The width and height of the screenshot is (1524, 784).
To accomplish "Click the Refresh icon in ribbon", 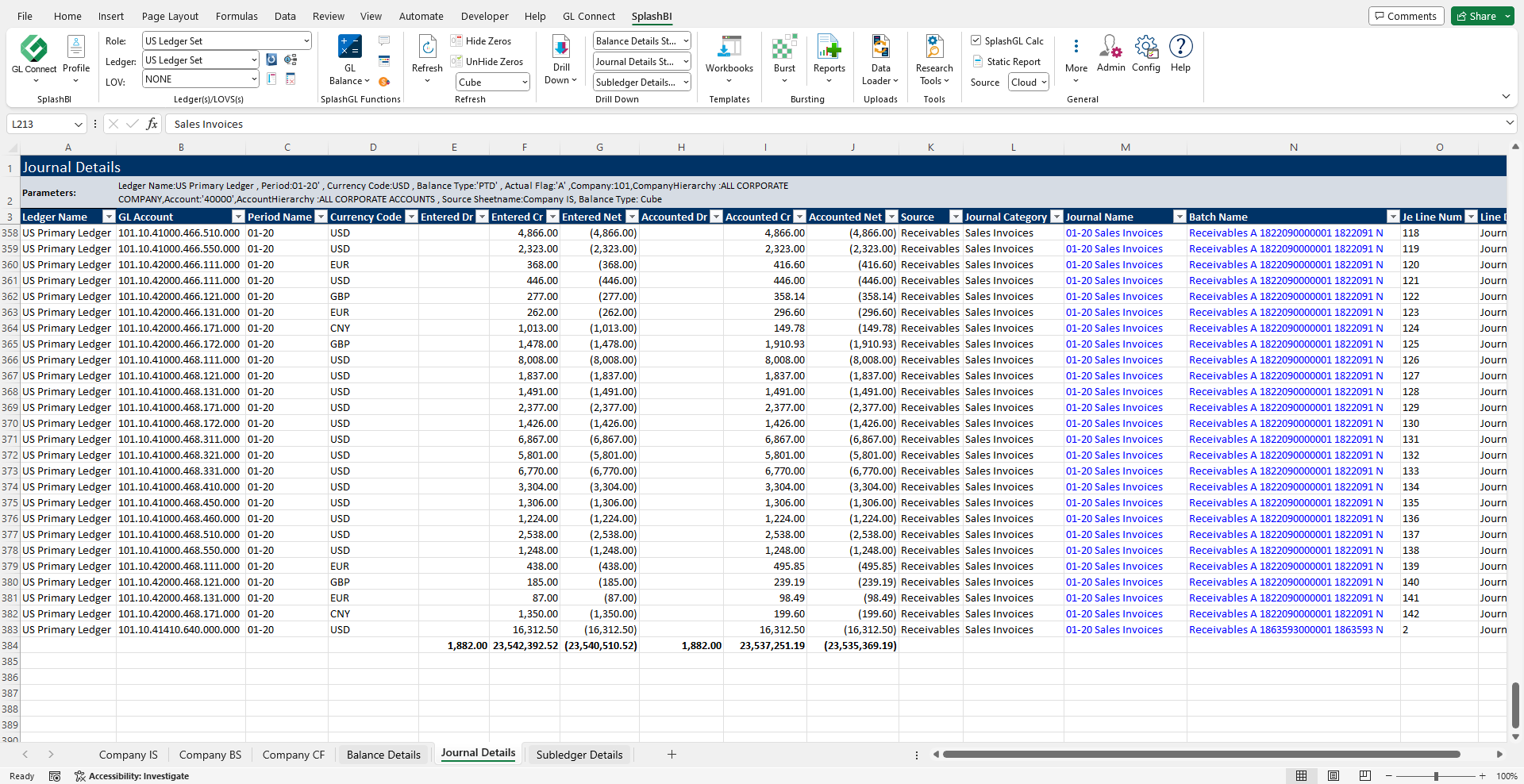I will click(427, 48).
